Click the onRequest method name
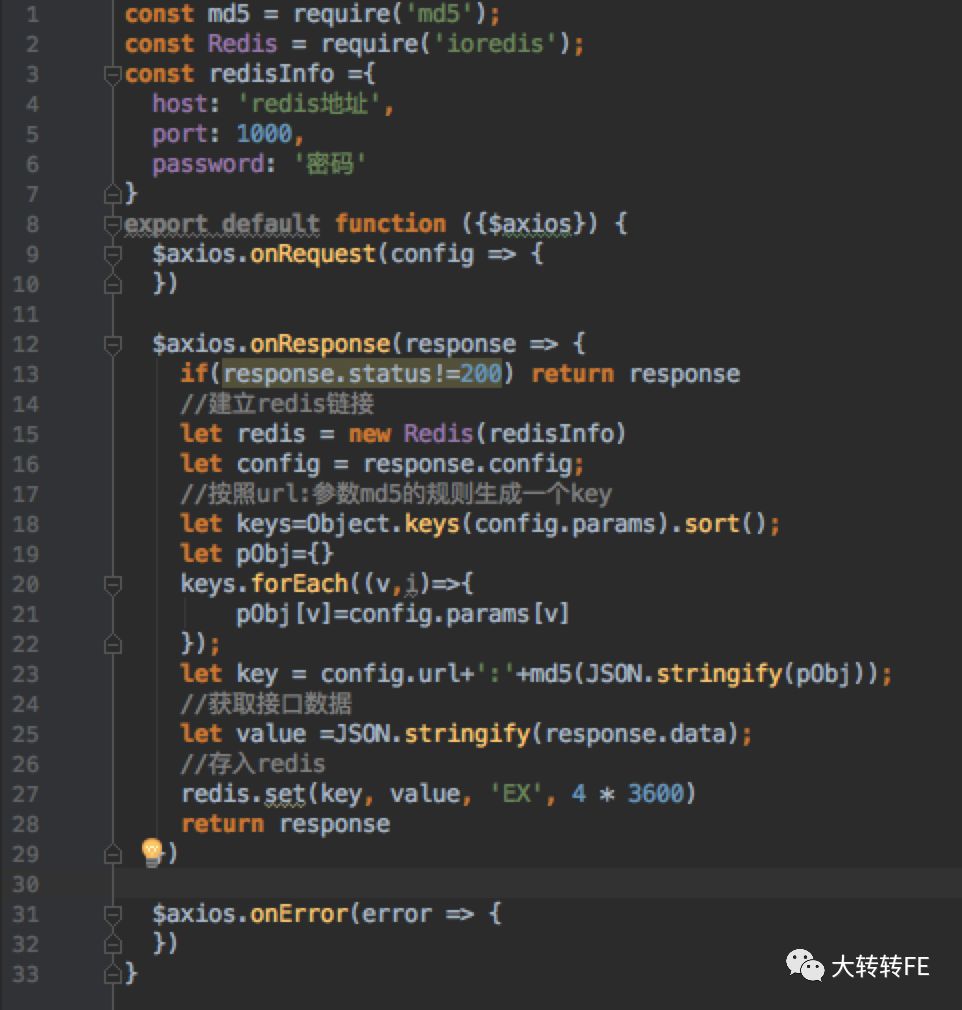 tap(313, 254)
